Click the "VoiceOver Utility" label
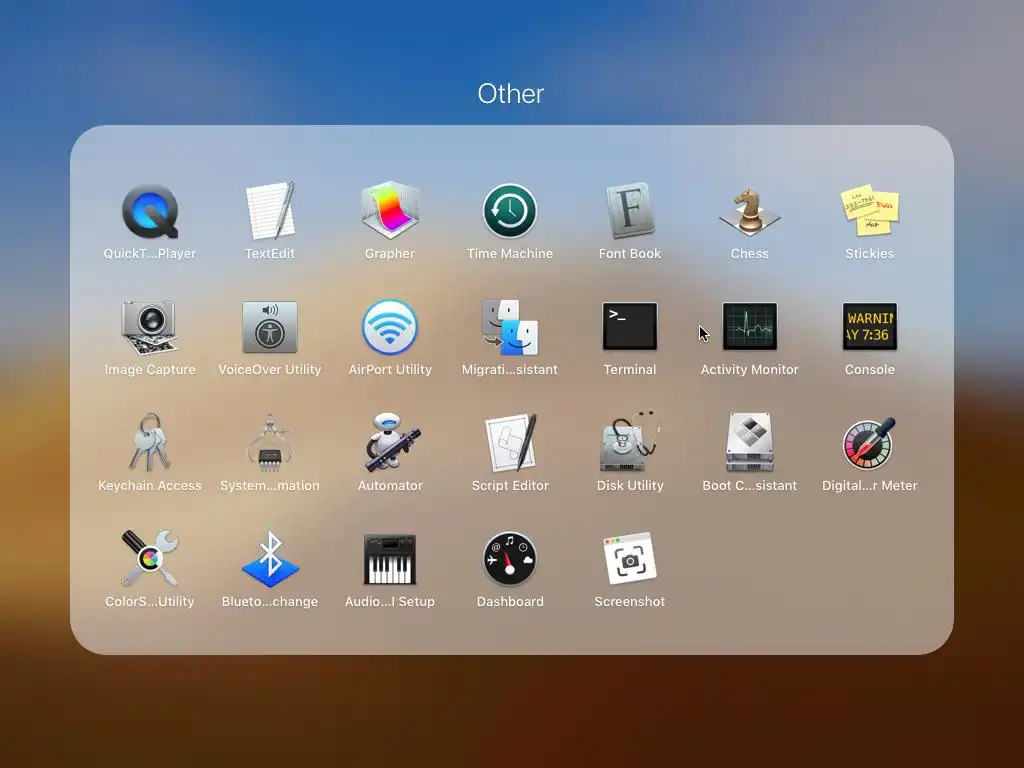 tap(270, 370)
